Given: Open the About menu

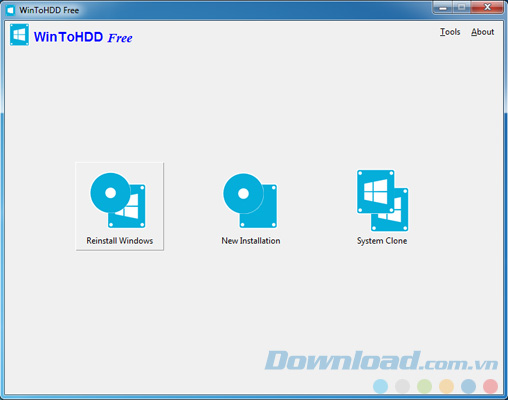Looking at the screenshot, I should point(482,32).
